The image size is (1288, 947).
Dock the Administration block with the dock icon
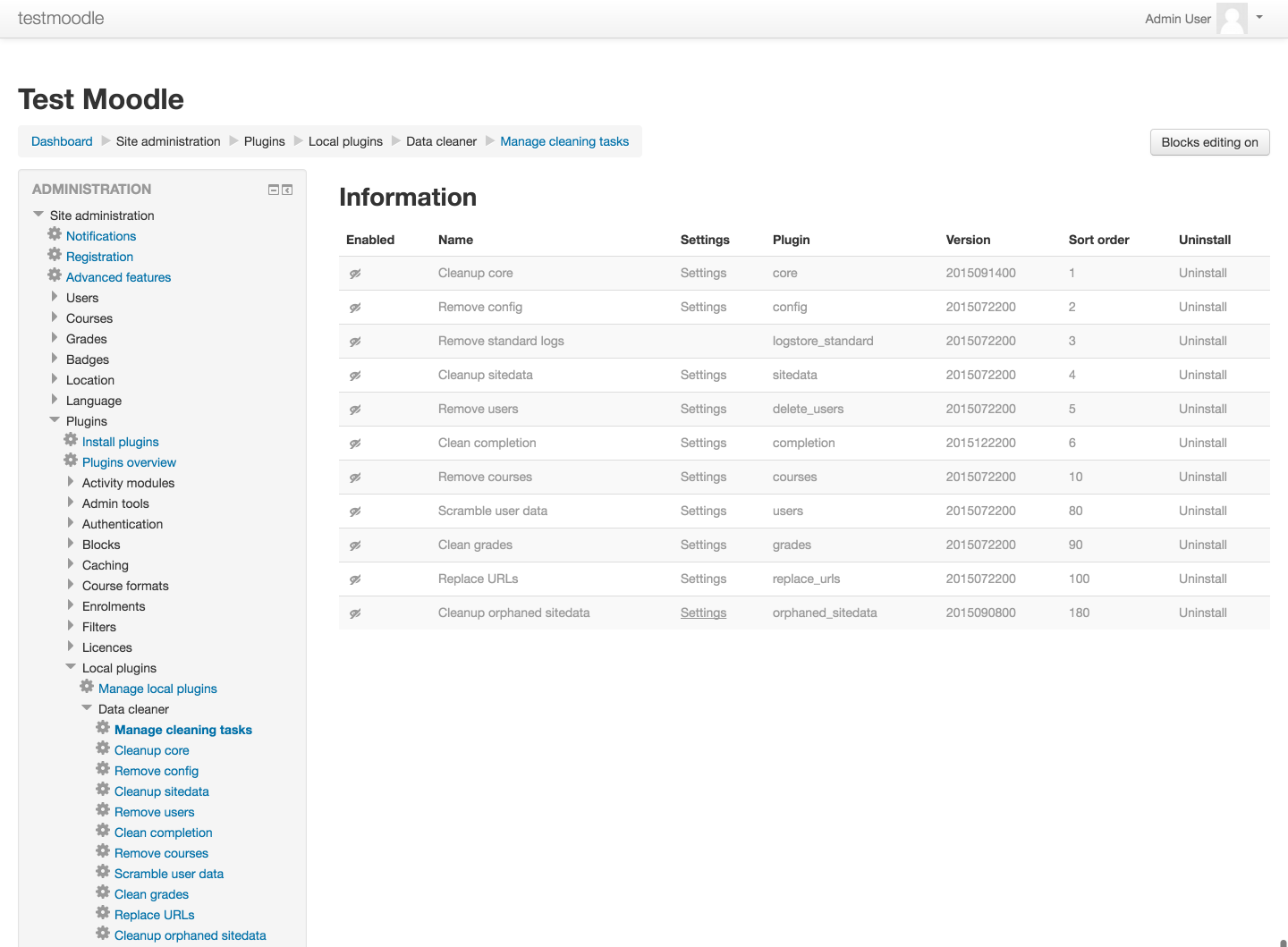[x=287, y=190]
